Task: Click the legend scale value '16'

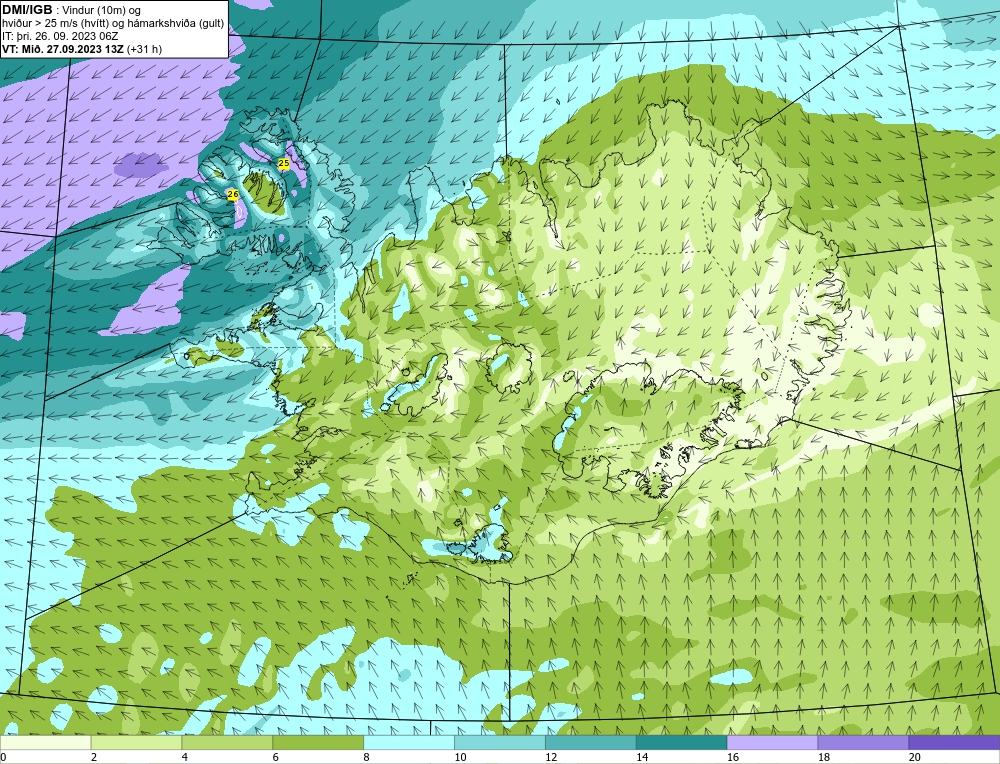Action: [733, 758]
